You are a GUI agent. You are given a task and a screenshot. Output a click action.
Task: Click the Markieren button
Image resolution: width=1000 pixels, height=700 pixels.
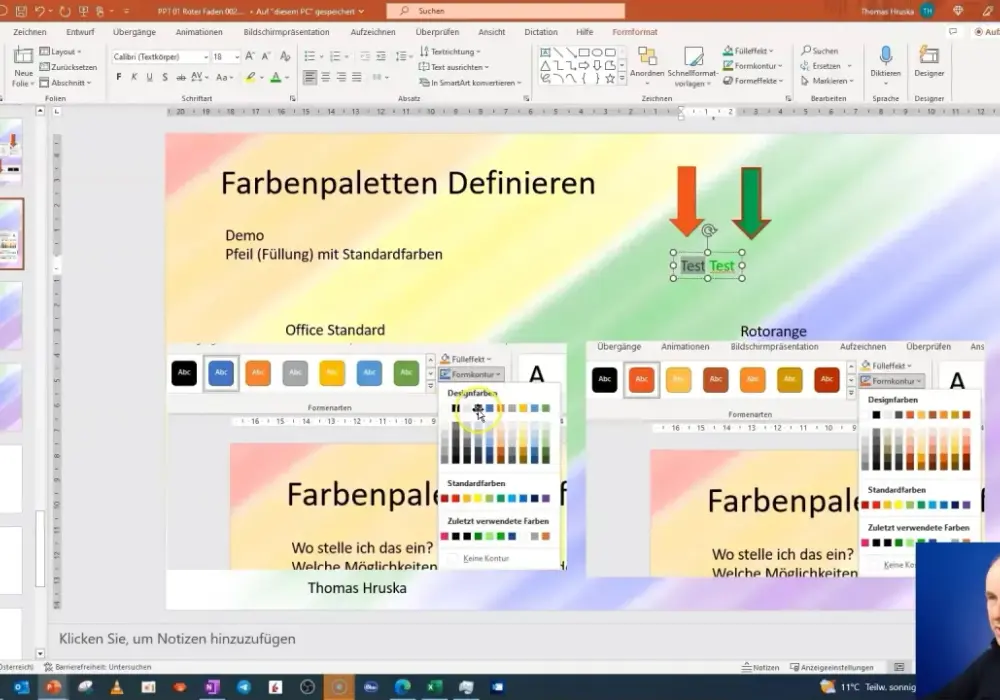click(x=827, y=81)
